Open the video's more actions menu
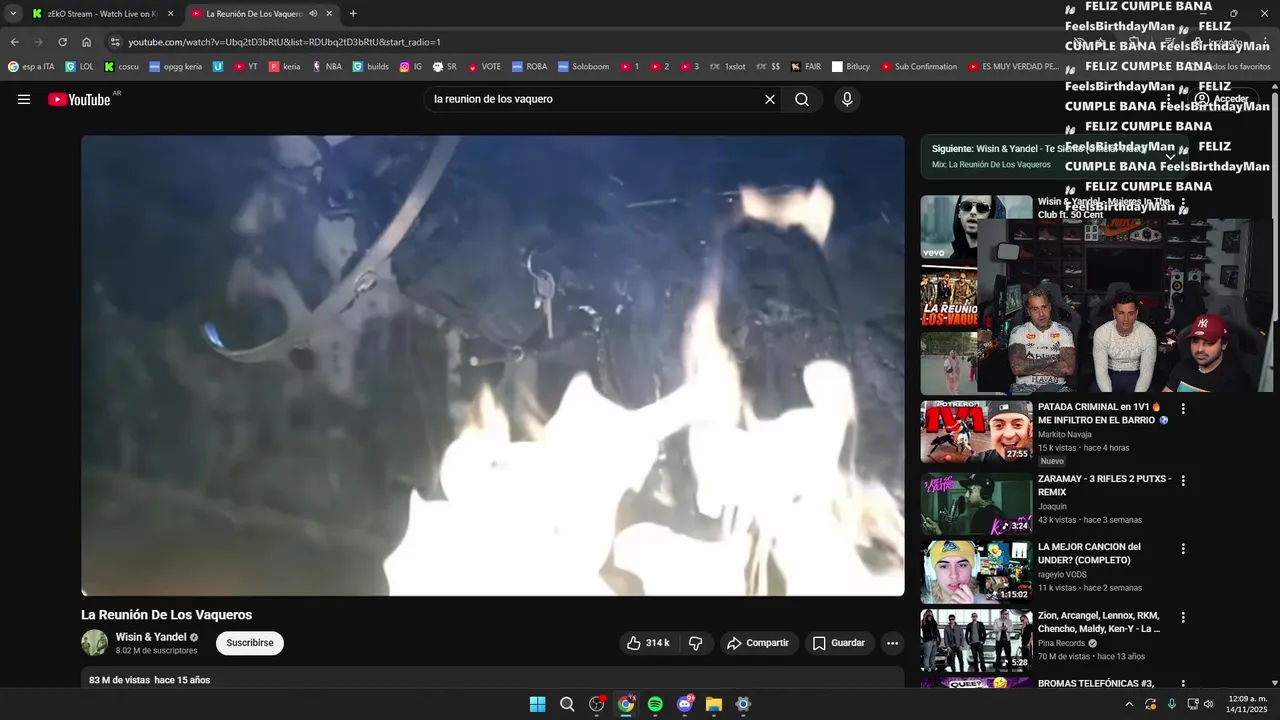 point(893,643)
